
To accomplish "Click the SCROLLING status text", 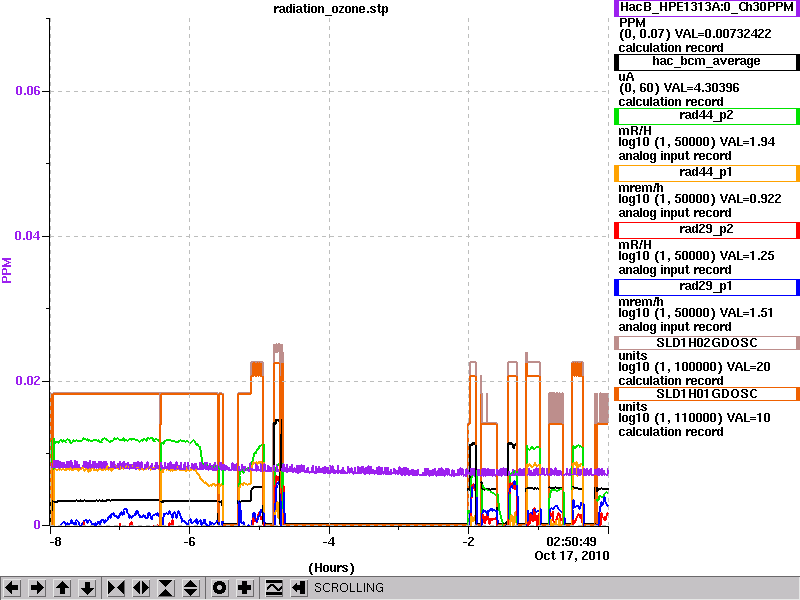I will click(x=348, y=588).
